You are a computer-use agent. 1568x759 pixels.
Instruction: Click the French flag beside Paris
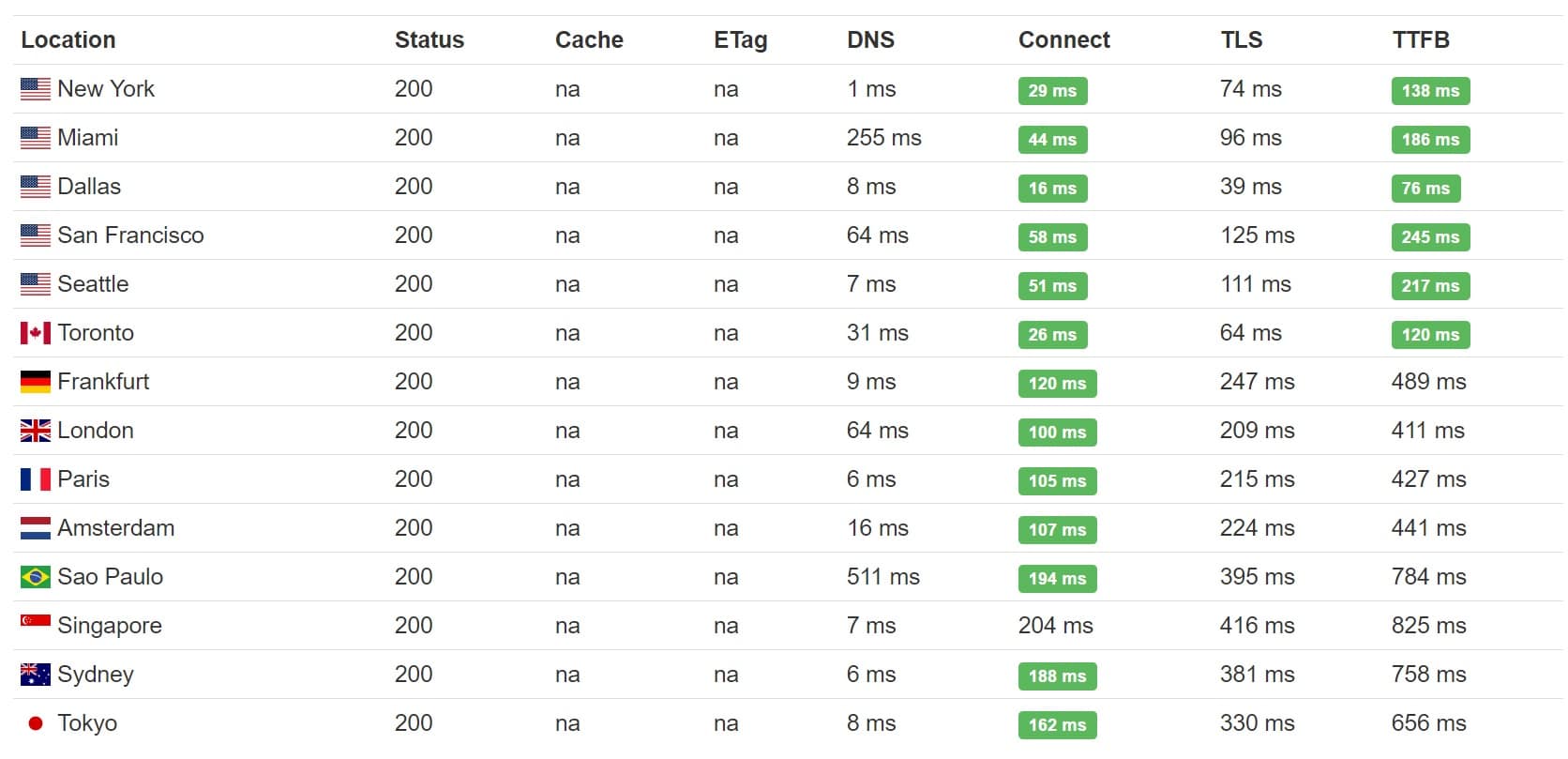tap(36, 479)
